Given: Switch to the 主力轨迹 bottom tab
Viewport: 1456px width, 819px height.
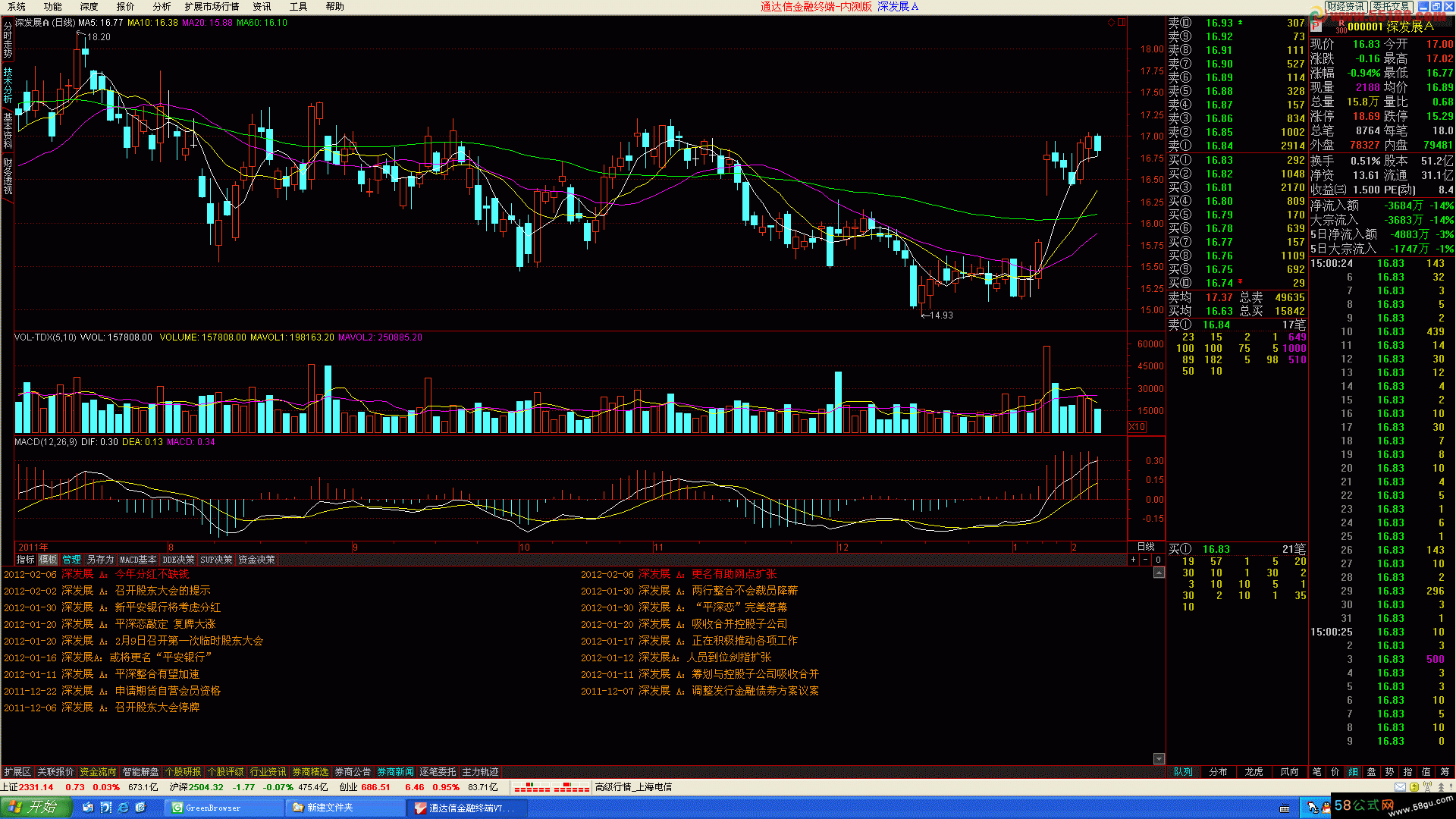Looking at the screenshot, I should coord(480,772).
